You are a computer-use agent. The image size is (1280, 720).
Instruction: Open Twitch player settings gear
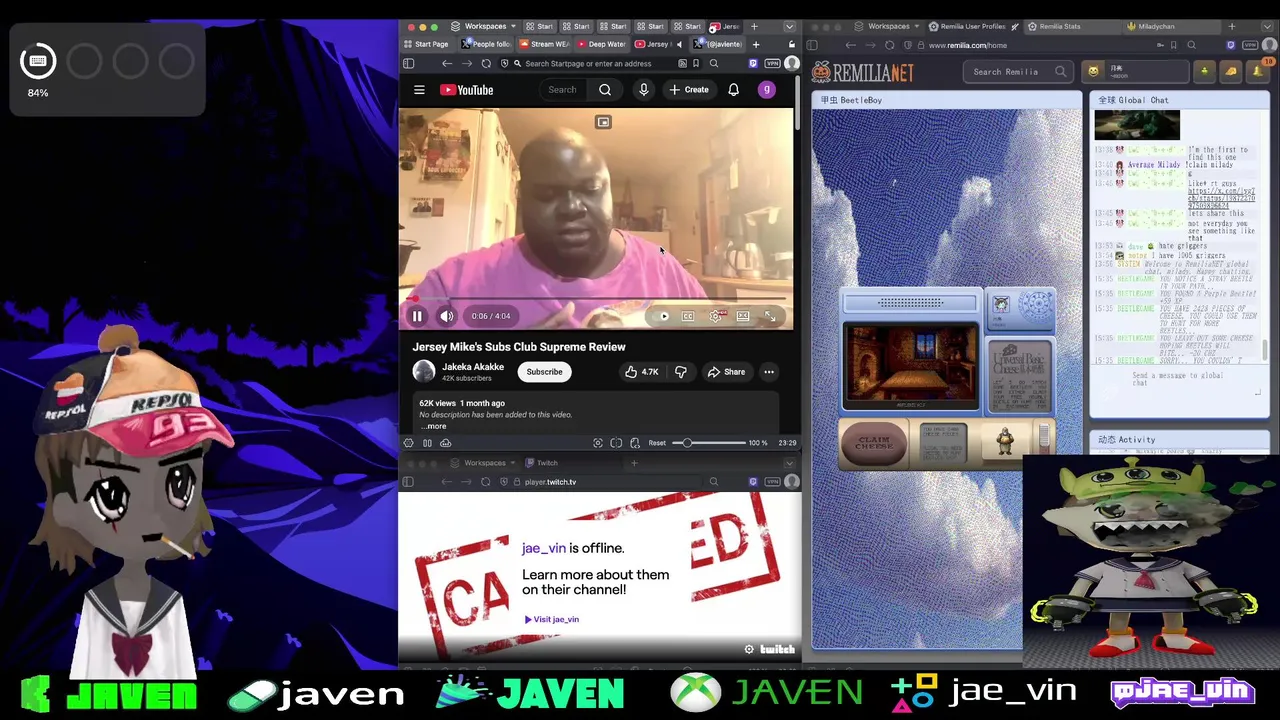tap(749, 649)
